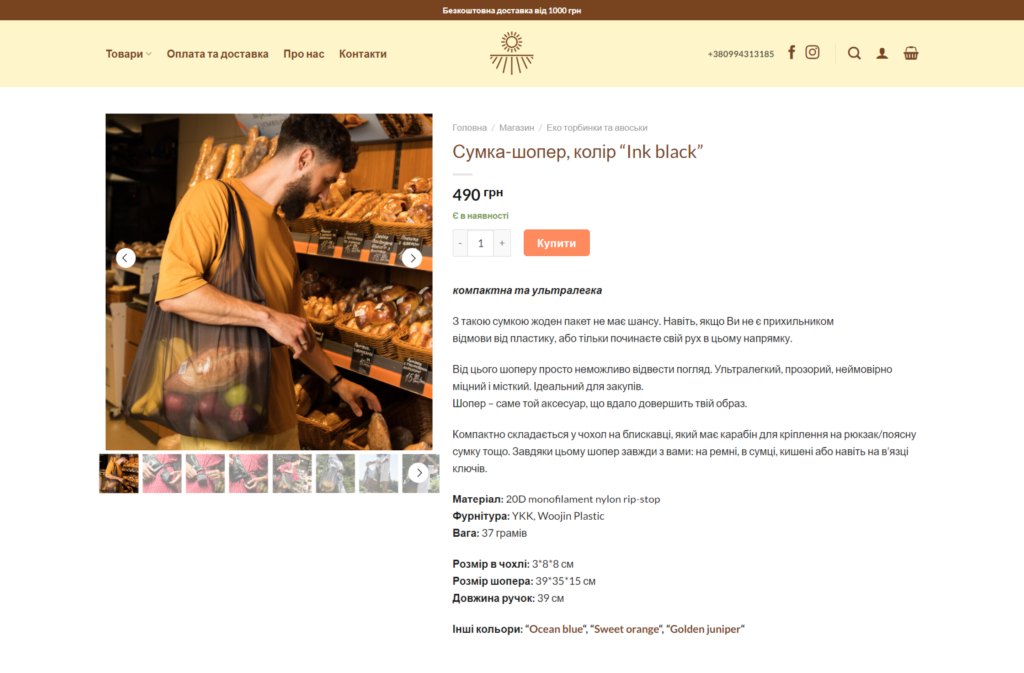This screenshot has width=1024, height=673.
Task: Go to Еко торбинки та авоськи breadcrumb
Action: 597,128
